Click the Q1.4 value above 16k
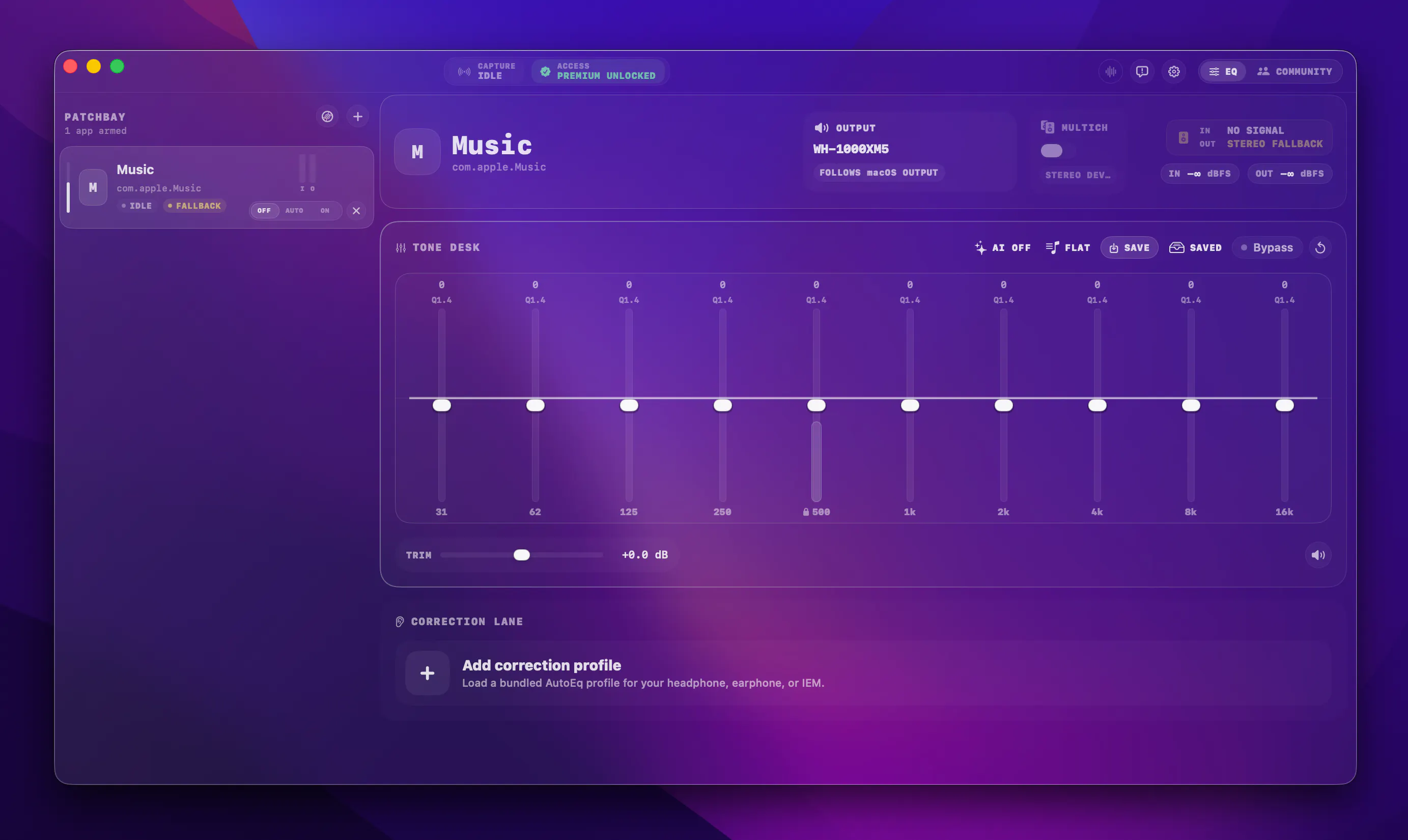Image resolution: width=1408 pixels, height=840 pixels. point(1285,300)
